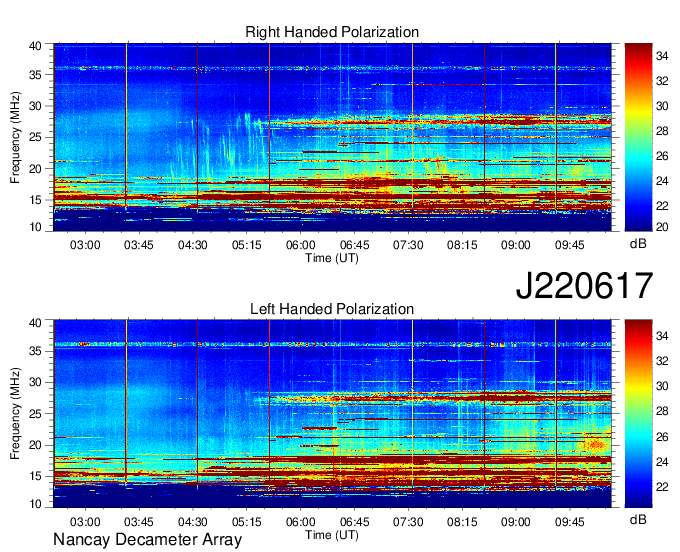
Task: Click the 15 MHz tick on Right Handed frequency axis
Action: tap(35, 200)
